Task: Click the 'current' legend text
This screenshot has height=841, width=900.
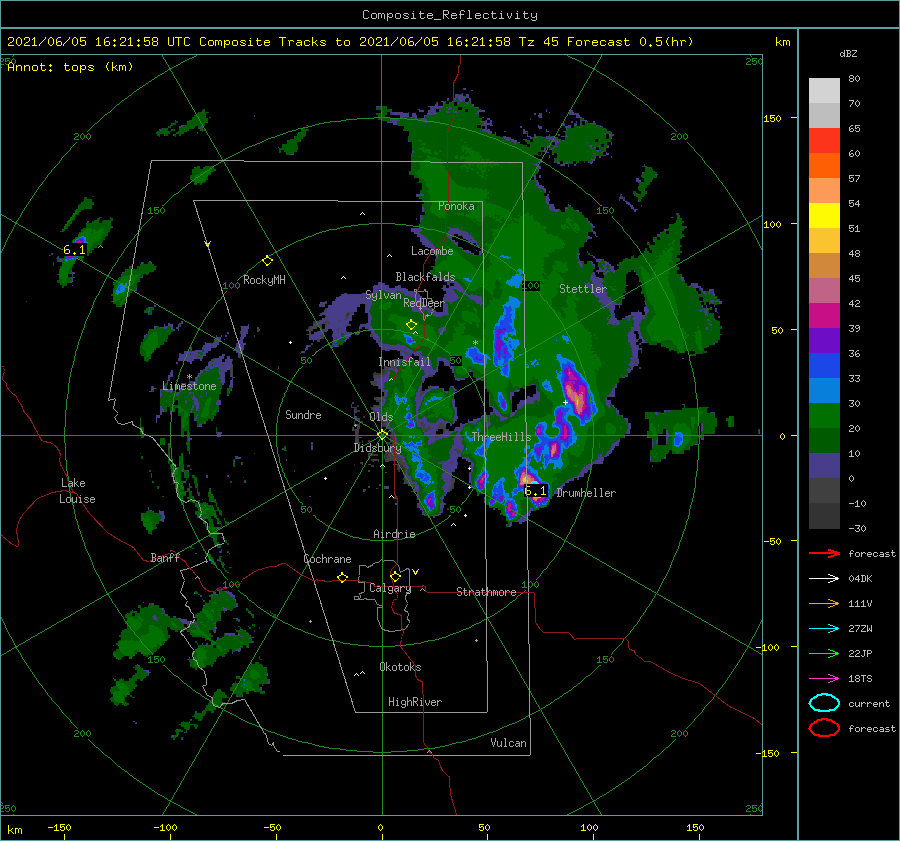Action: tap(869, 703)
